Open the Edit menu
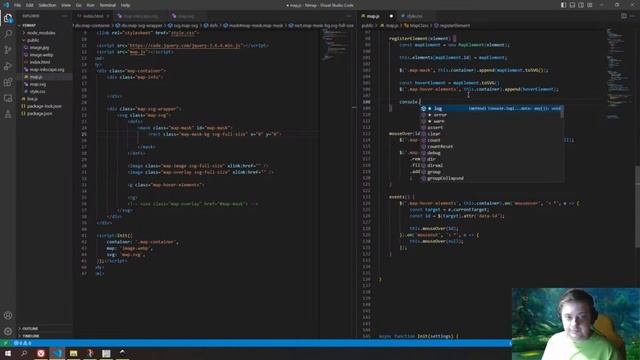 click(x=30, y=5)
